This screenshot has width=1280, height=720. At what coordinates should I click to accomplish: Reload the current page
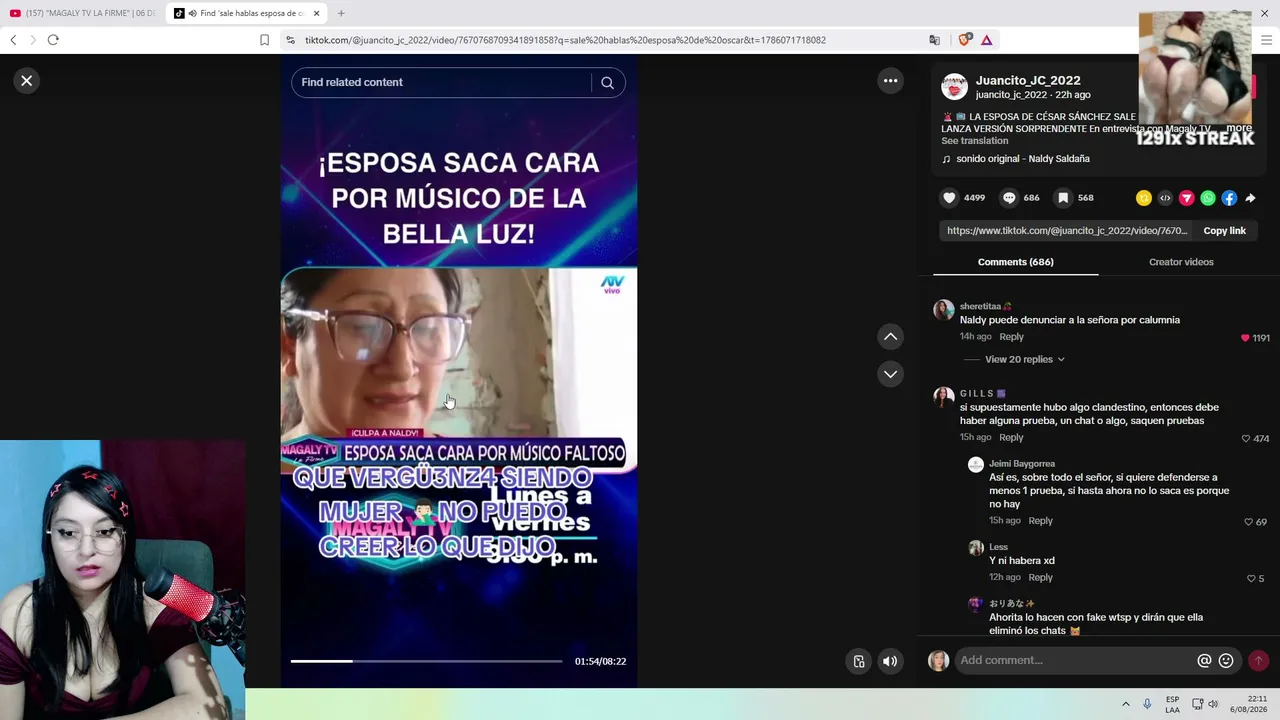pyautogui.click(x=53, y=40)
